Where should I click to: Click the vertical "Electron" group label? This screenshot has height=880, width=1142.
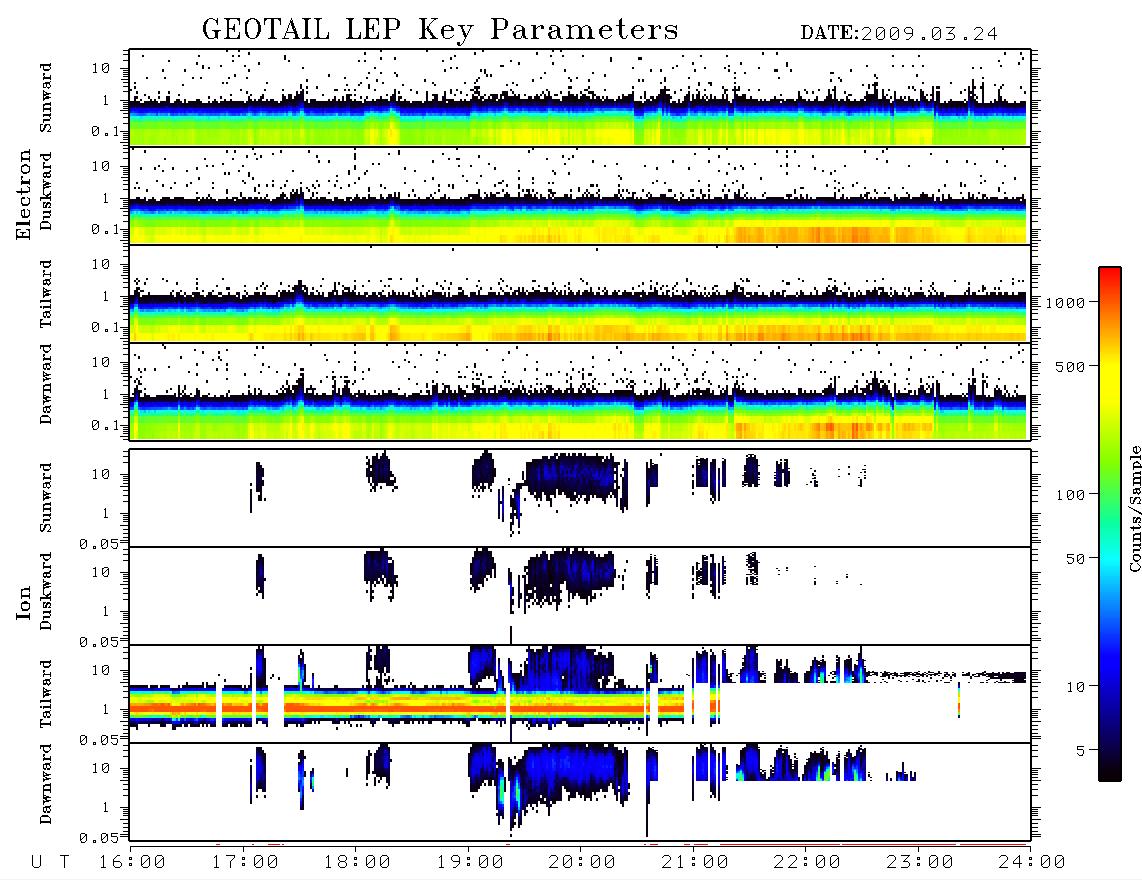[x=23, y=195]
